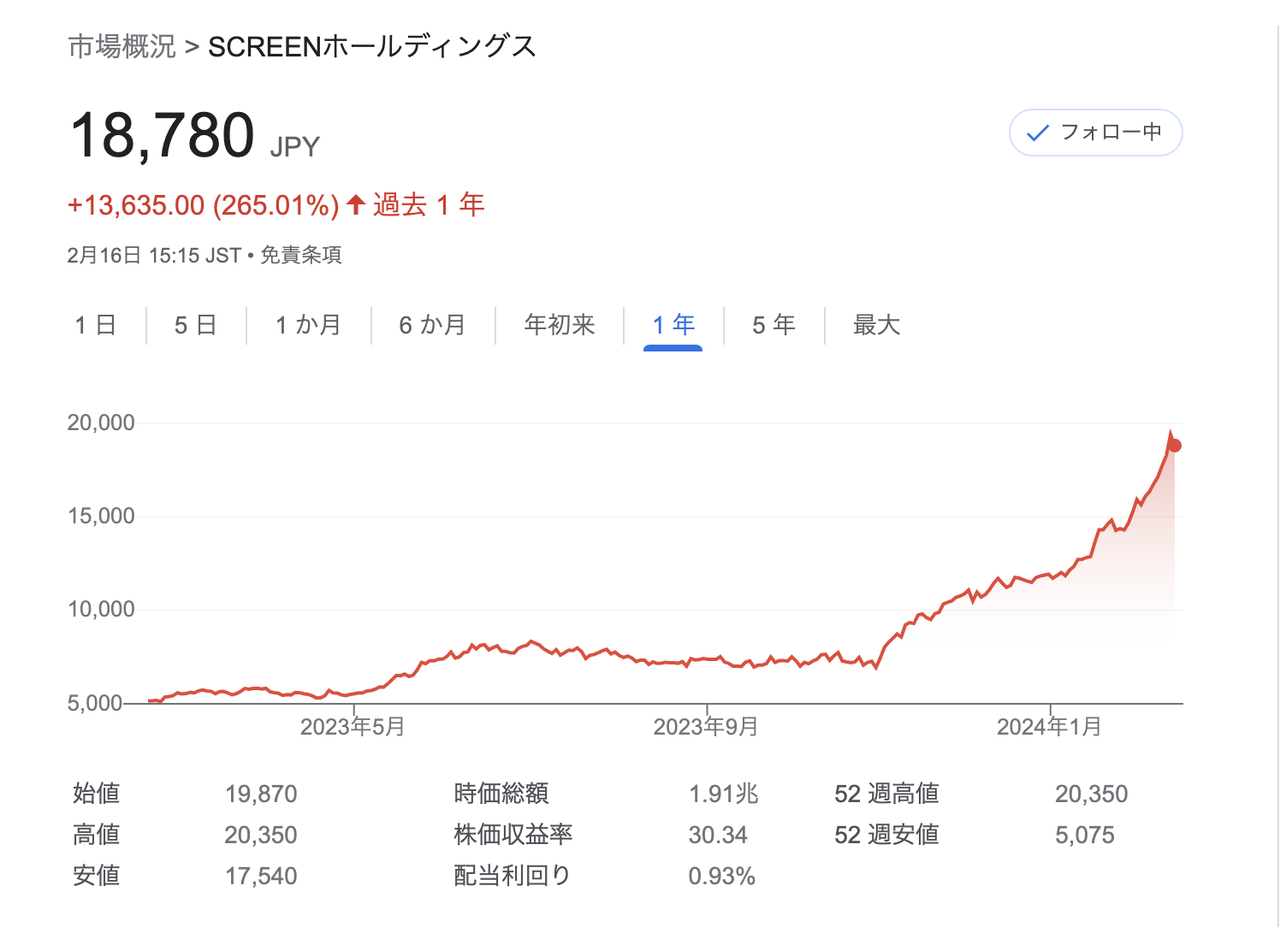The image size is (1280, 927).
Task: Open the 市場概況 breadcrumb link
Action: click(x=122, y=47)
